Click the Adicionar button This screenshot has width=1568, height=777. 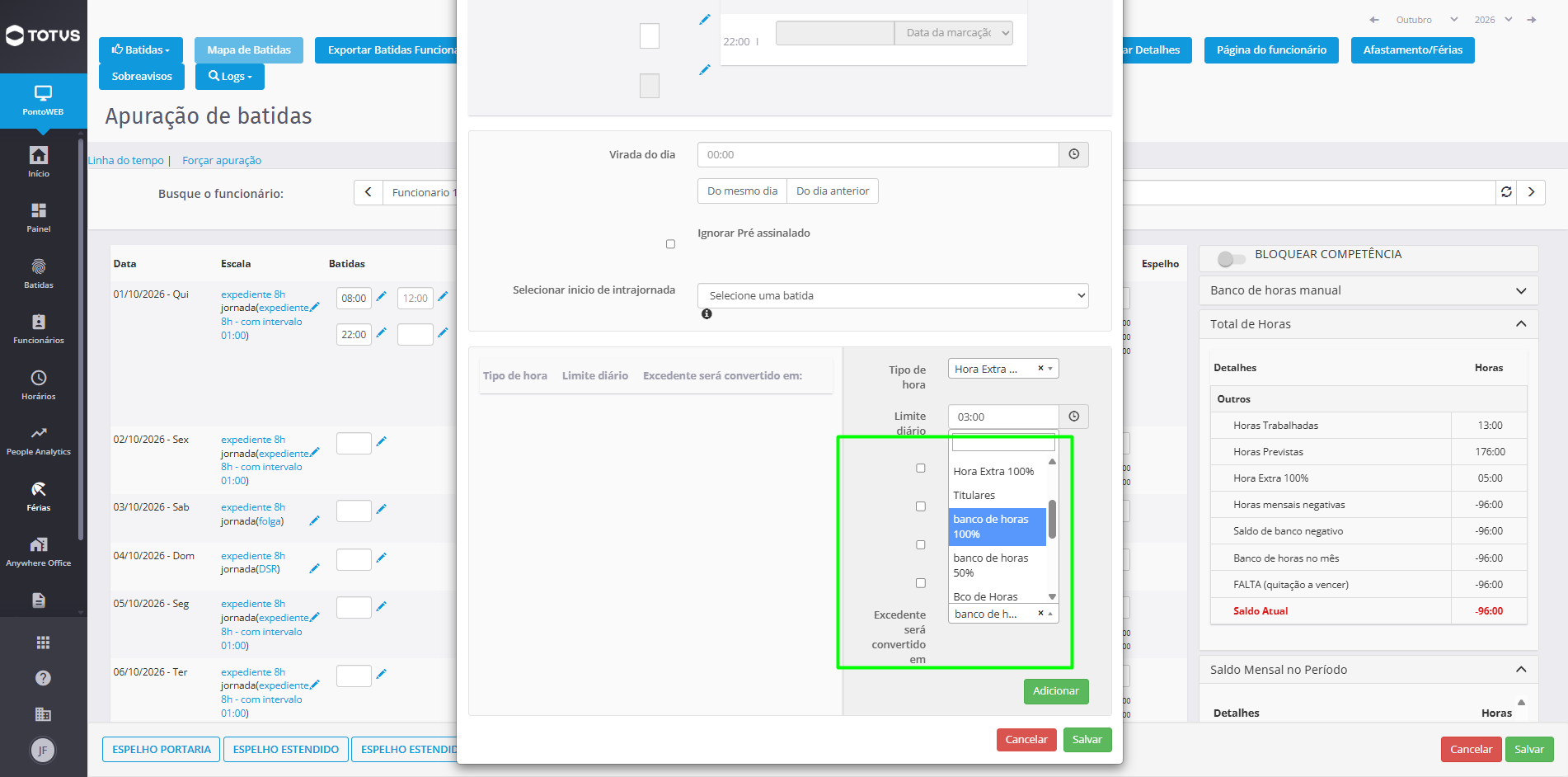[x=1056, y=691]
